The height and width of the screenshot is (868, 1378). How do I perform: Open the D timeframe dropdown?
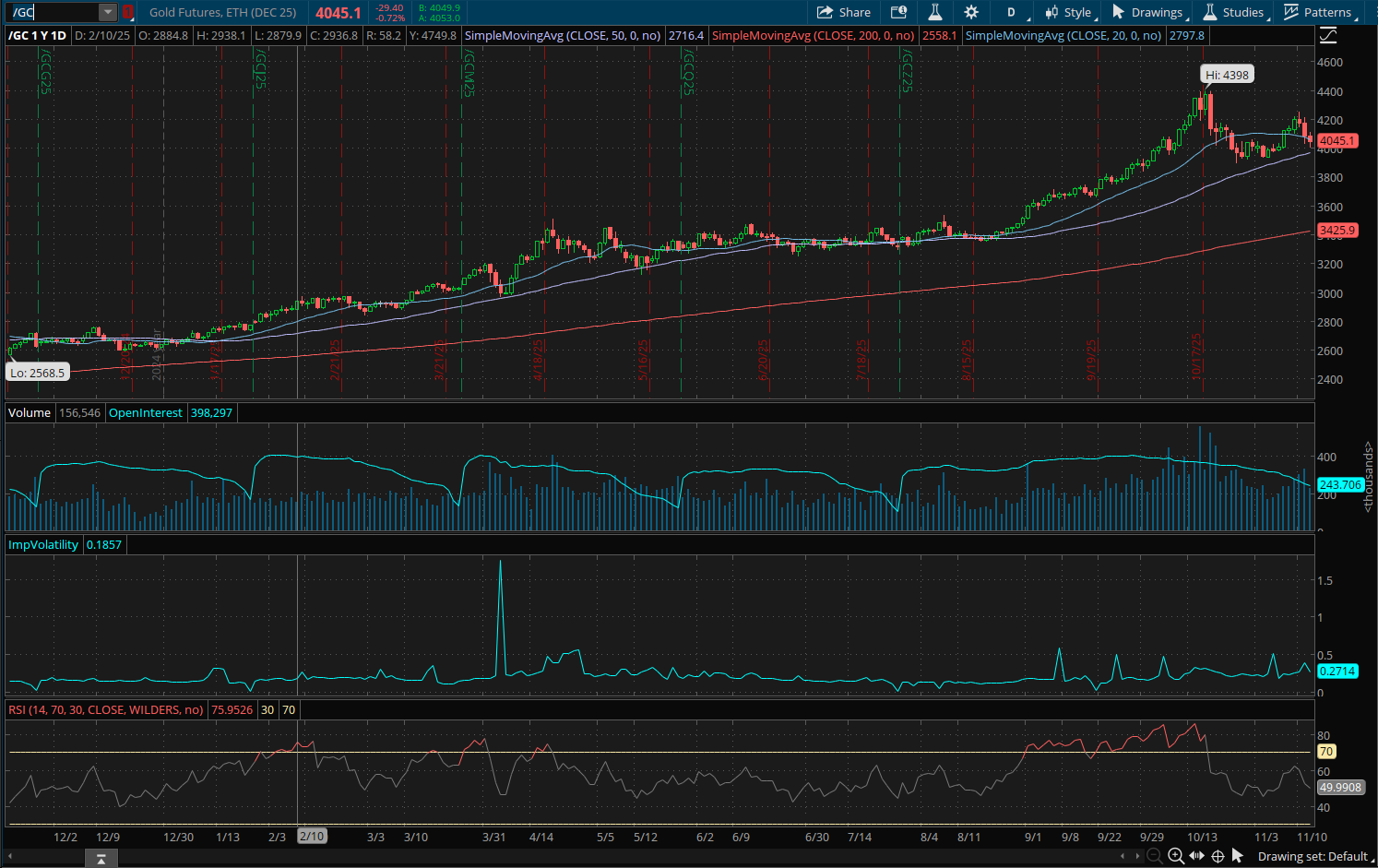(1011, 12)
